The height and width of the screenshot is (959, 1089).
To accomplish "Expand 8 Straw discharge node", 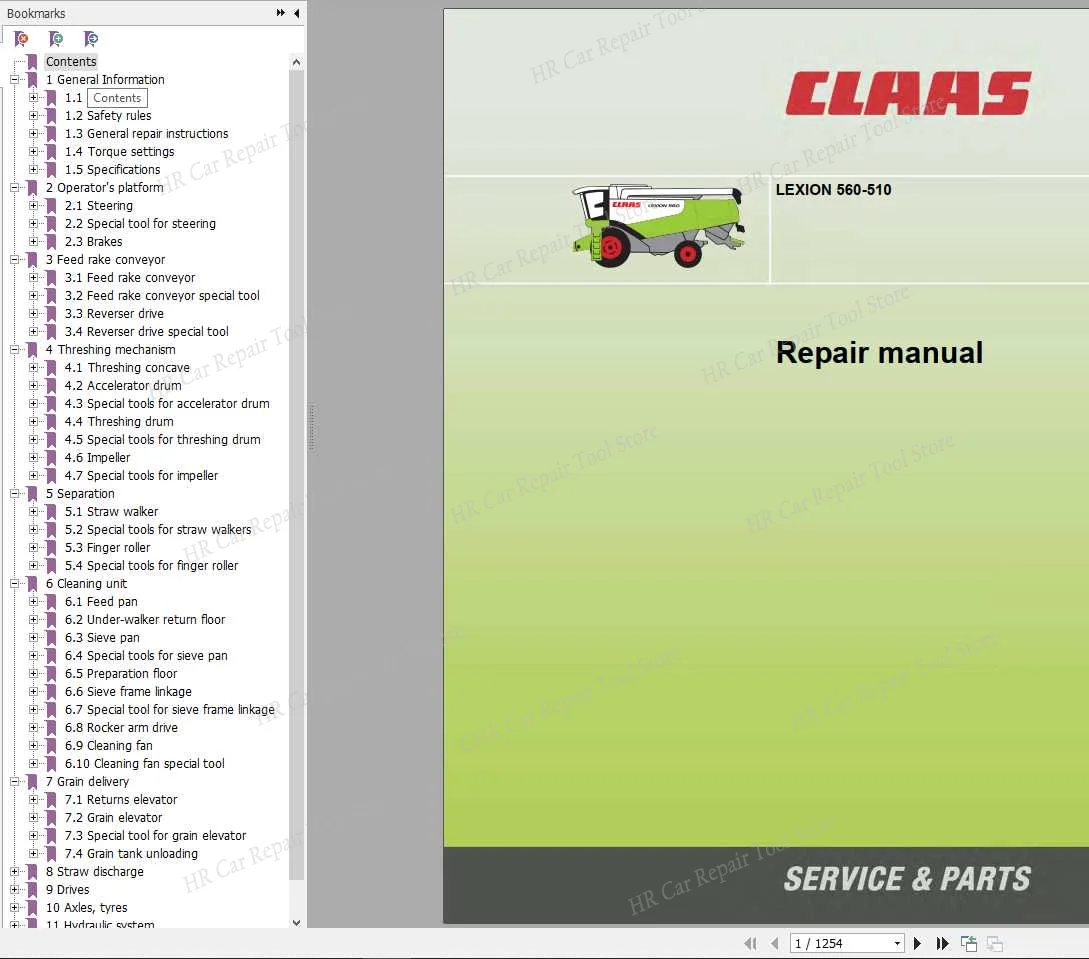I will [x=15, y=872].
